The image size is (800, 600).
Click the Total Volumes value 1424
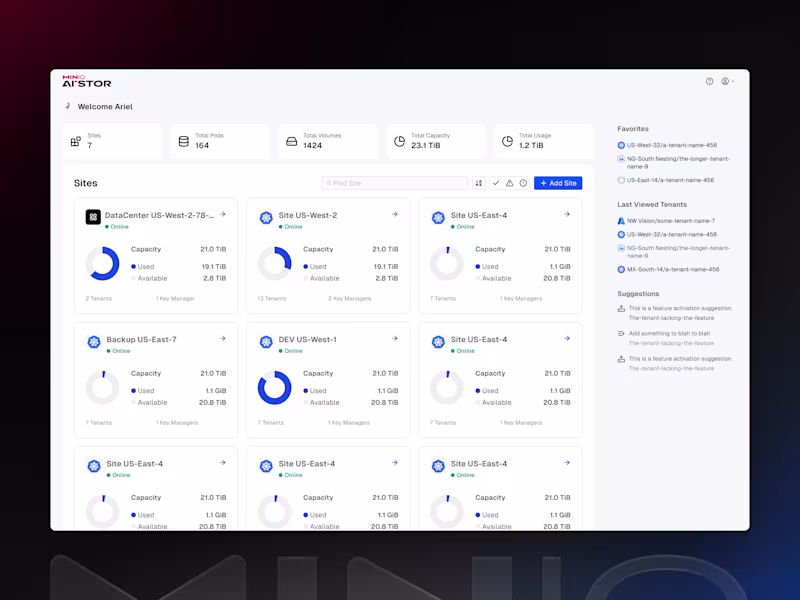(312, 145)
